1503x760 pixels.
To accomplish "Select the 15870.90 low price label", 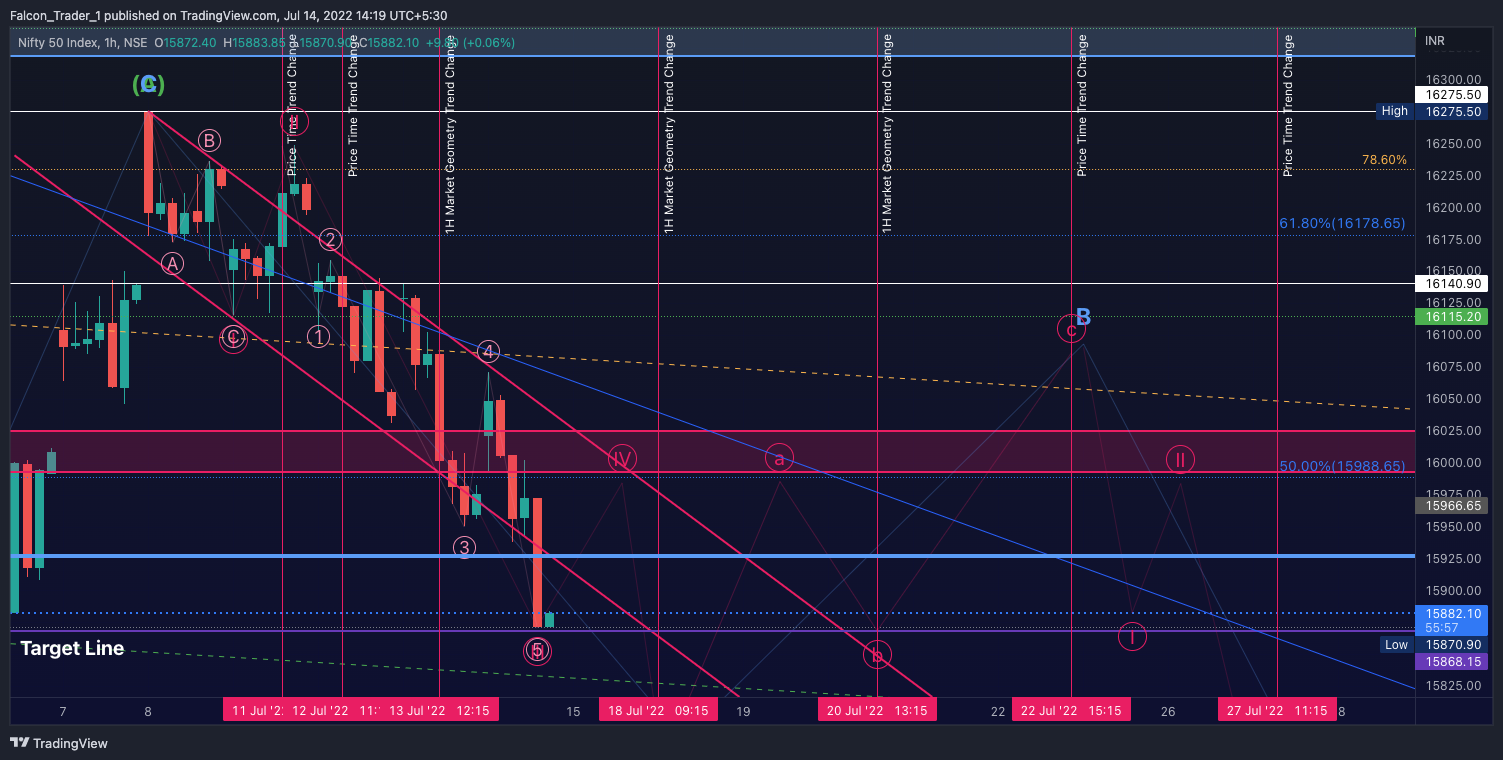I will 1452,645.
